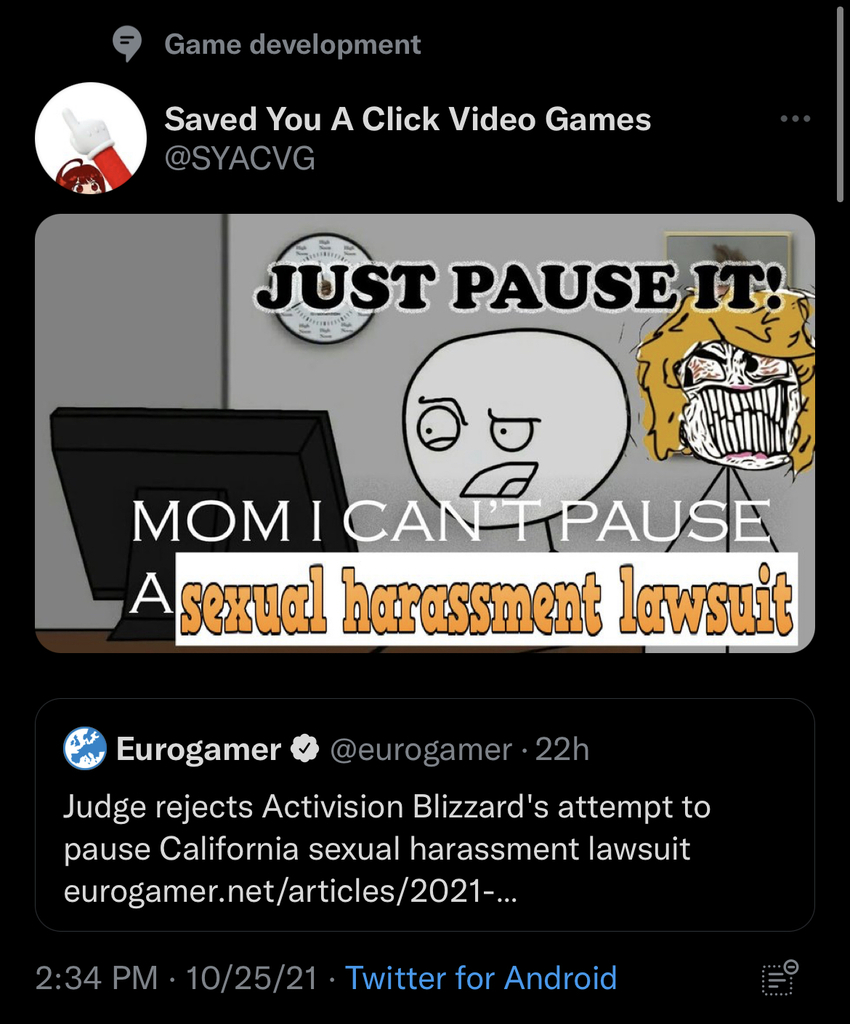Screen dimensions: 850x1024
Task: Click the Game development topic icon
Action: click(x=127, y=44)
